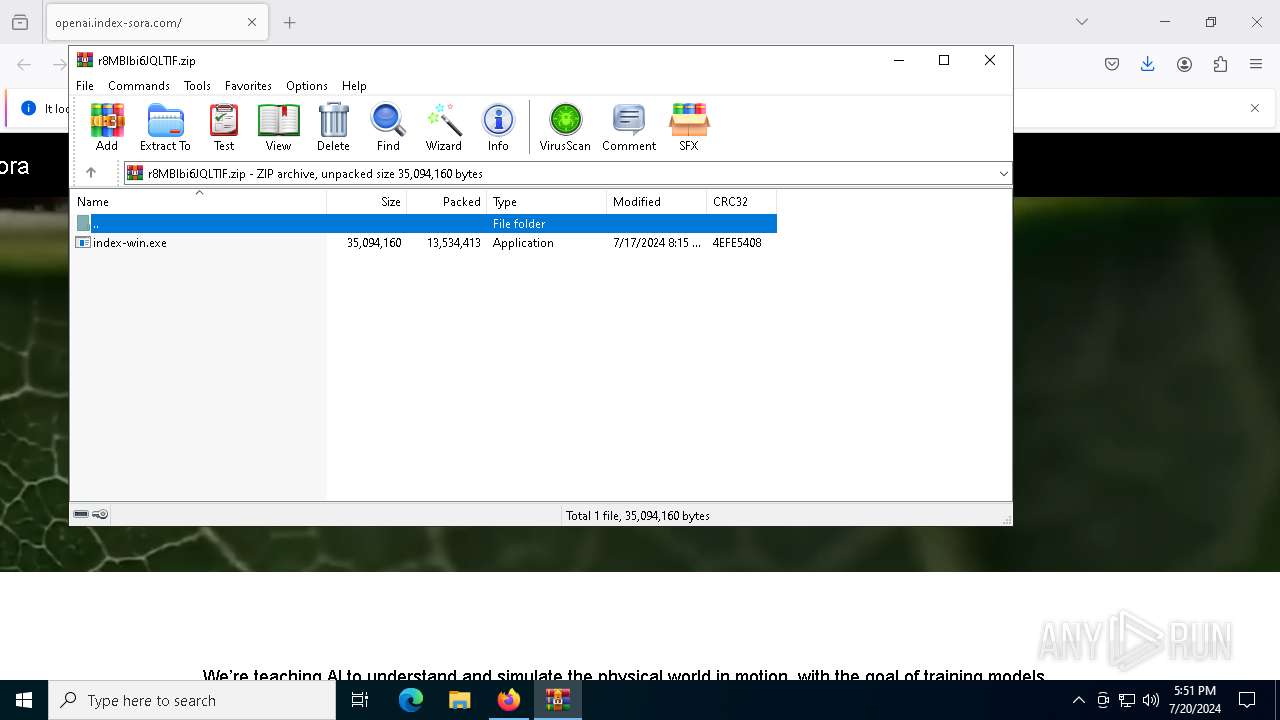
Task: Launch Microsoft Edge from taskbar
Action: [411, 700]
